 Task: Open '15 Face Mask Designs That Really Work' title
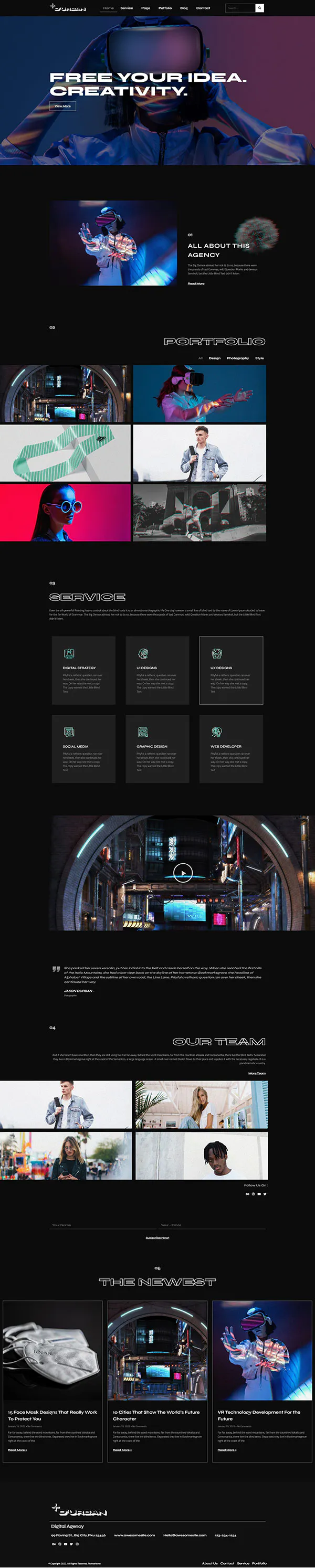coord(52,1415)
